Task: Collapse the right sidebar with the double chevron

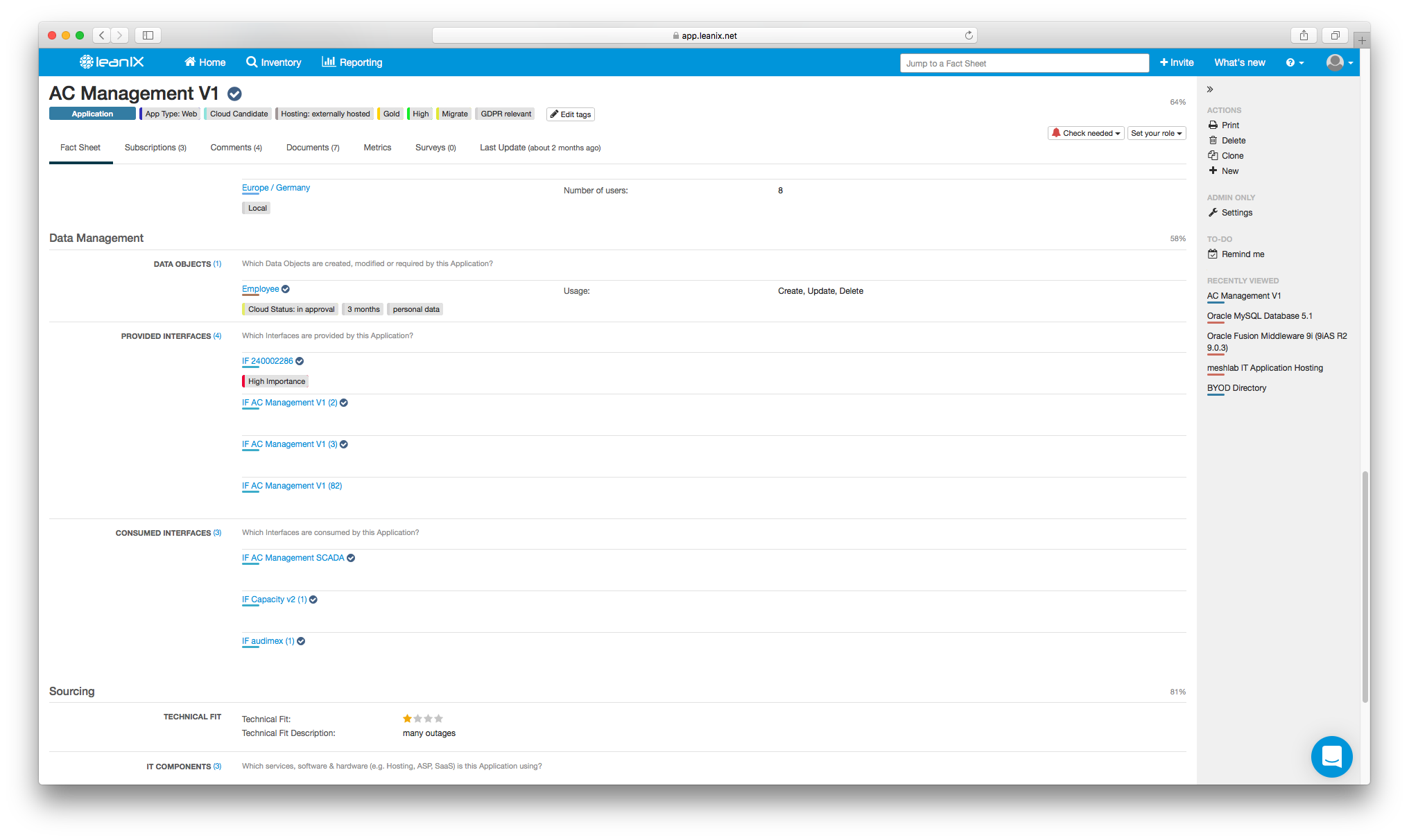Action: click(1210, 89)
